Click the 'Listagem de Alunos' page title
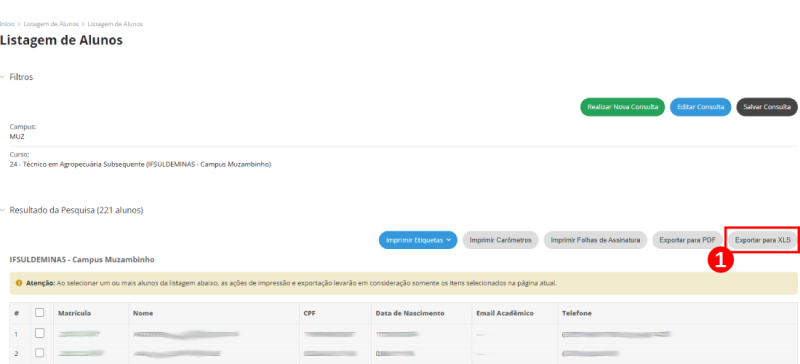Screen dimensions: 800x364 coord(61,40)
